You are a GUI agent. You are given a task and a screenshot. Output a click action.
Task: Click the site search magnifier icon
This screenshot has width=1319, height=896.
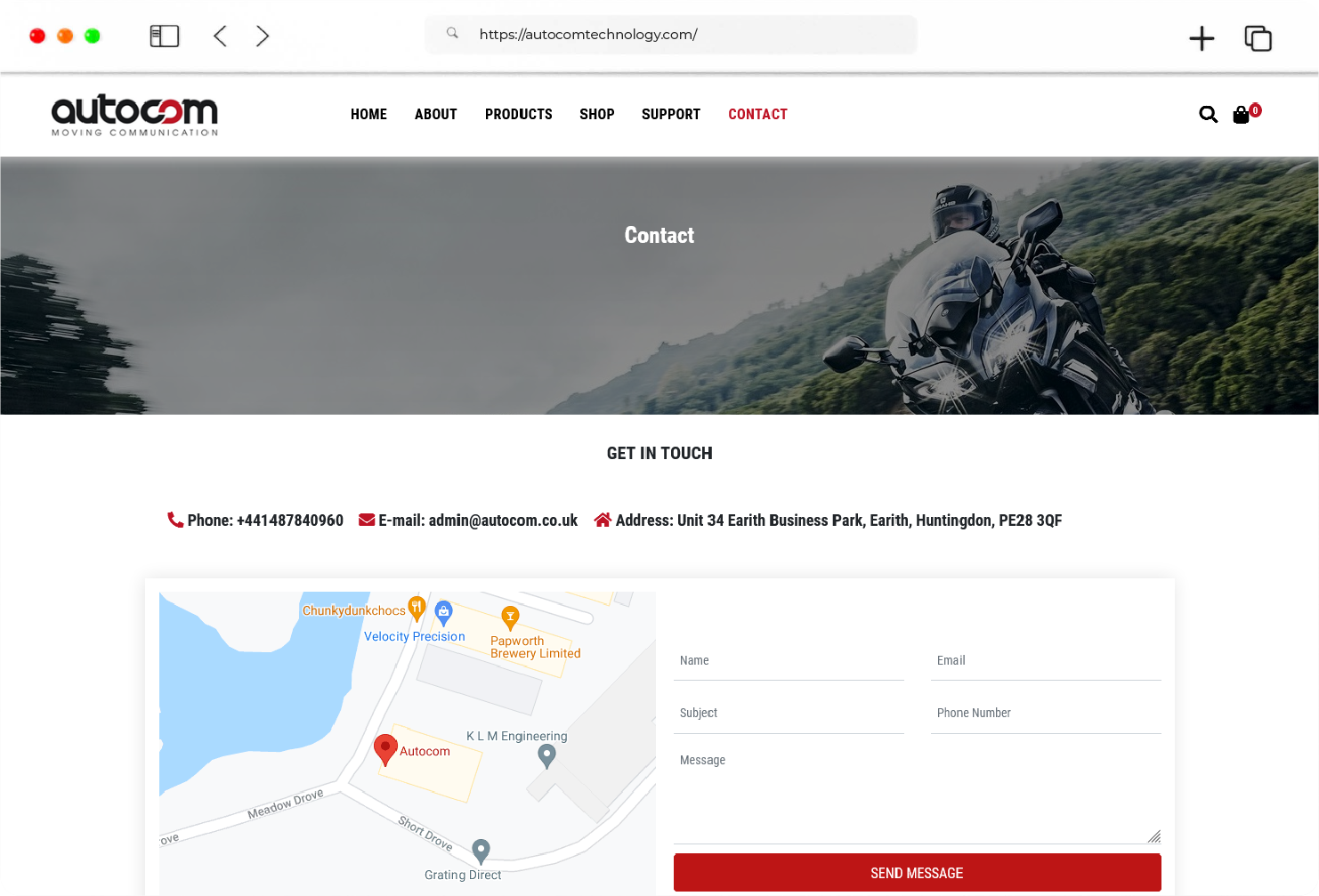1208,114
